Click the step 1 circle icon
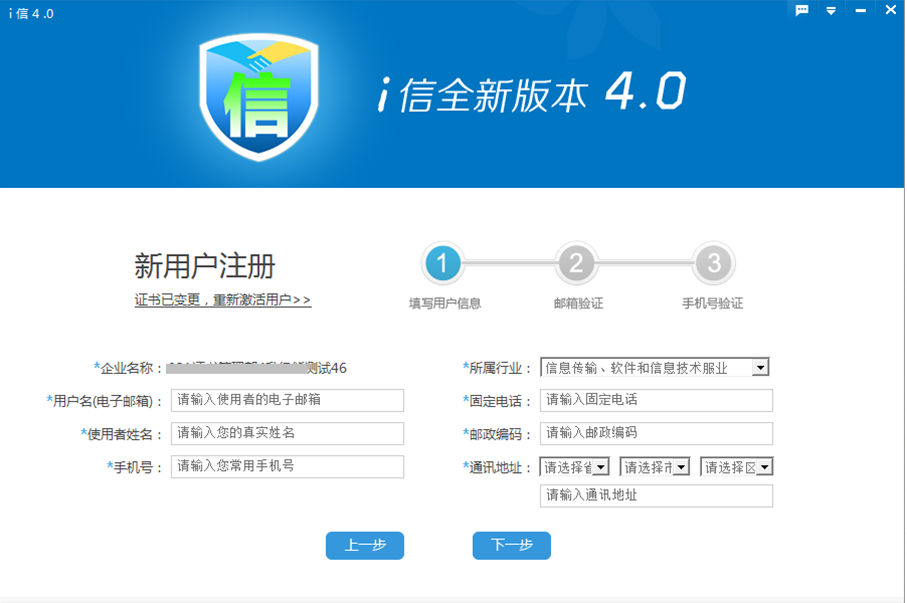This screenshot has height=603, width=907. tap(442, 265)
